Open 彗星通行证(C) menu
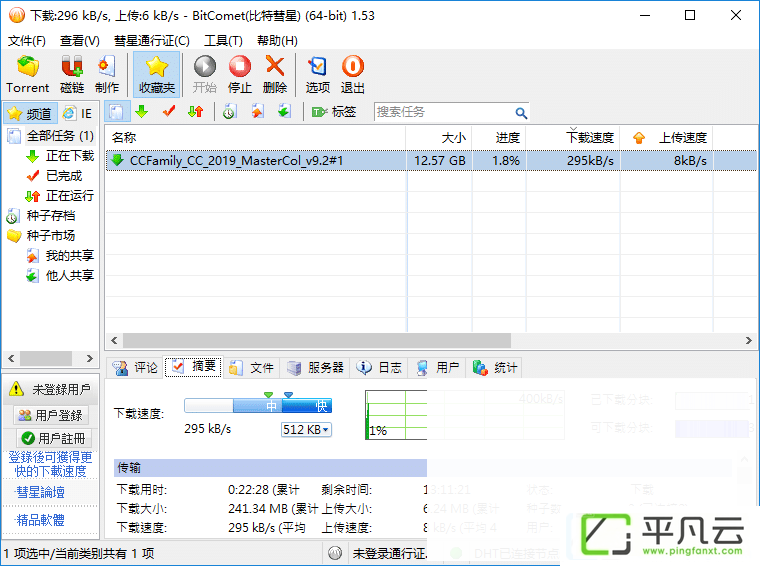The image size is (760, 566). click(x=152, y=41)
